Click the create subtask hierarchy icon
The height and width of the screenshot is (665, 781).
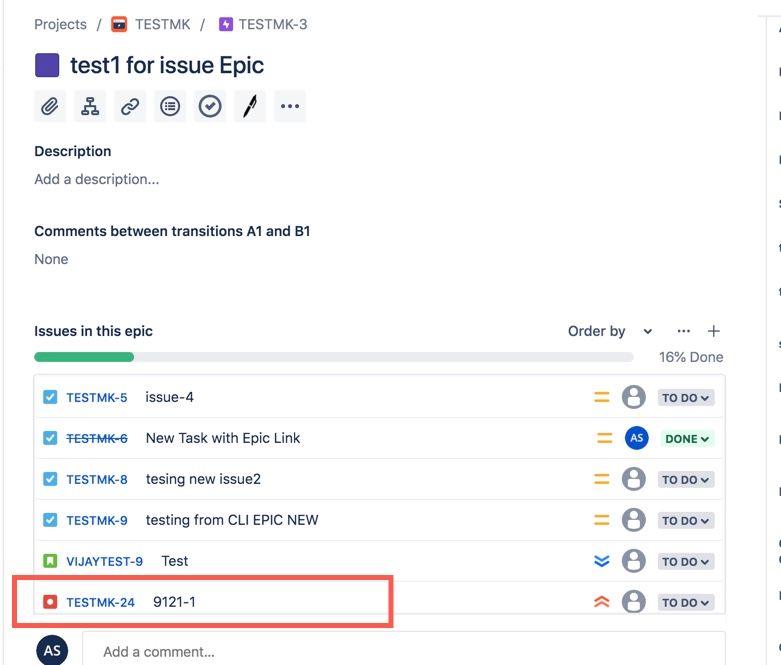pyautogui.click(x=90, y=106)
